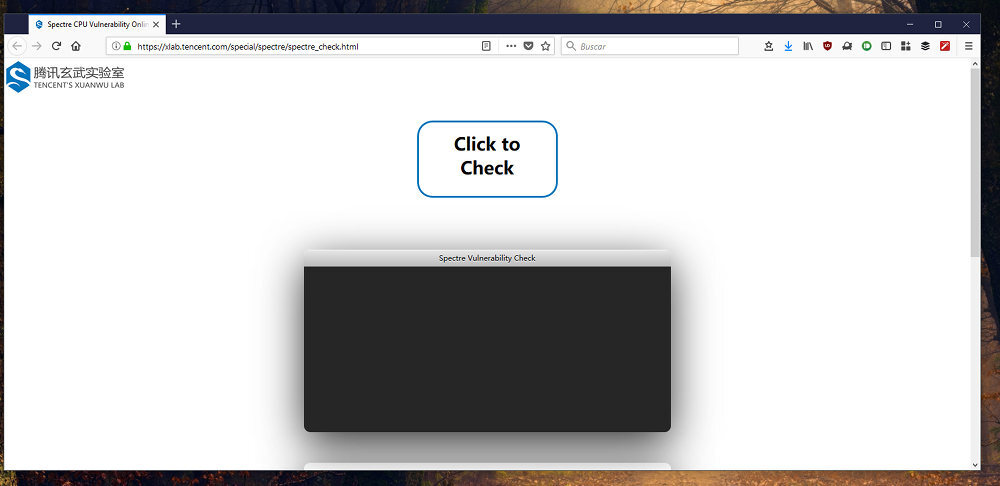View site information next to the URL
This screenshot has width=1000, height=486.
click(x=116, y=46)
